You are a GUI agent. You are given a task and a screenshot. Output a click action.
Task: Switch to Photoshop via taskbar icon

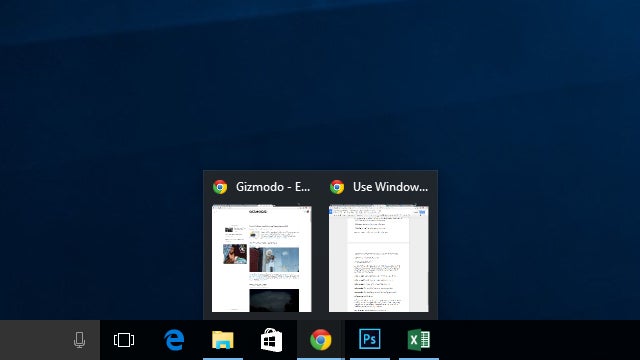click(370, 339)
